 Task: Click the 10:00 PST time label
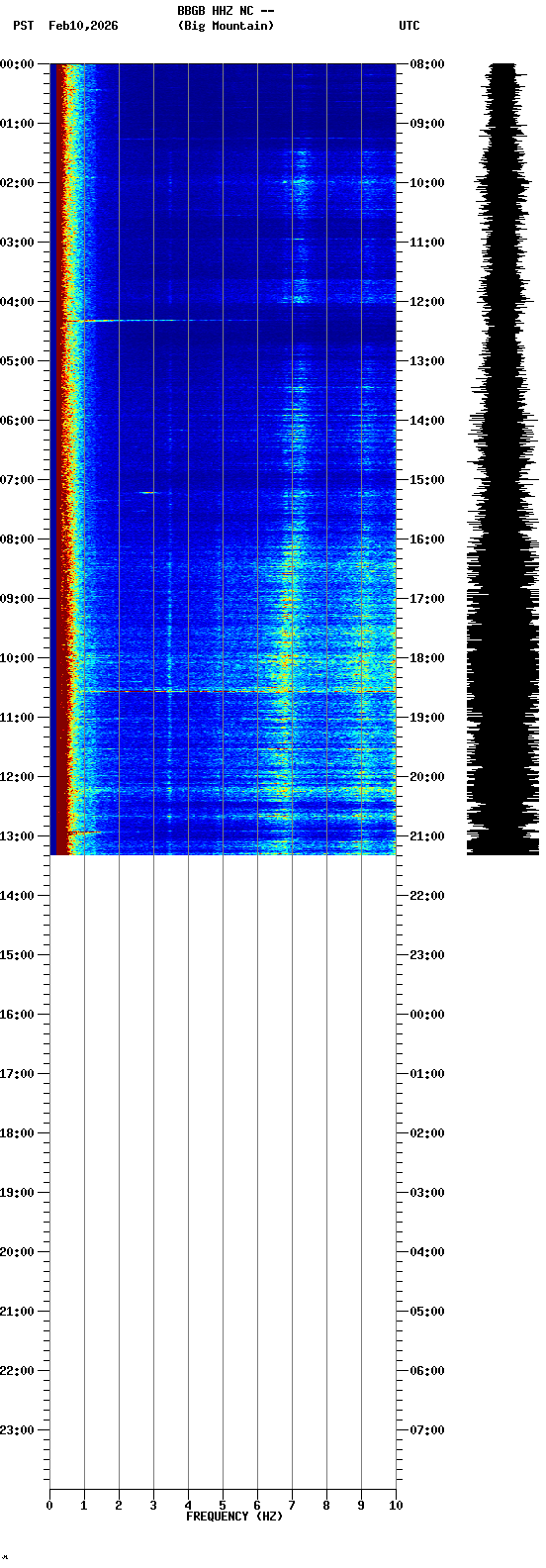18,658
